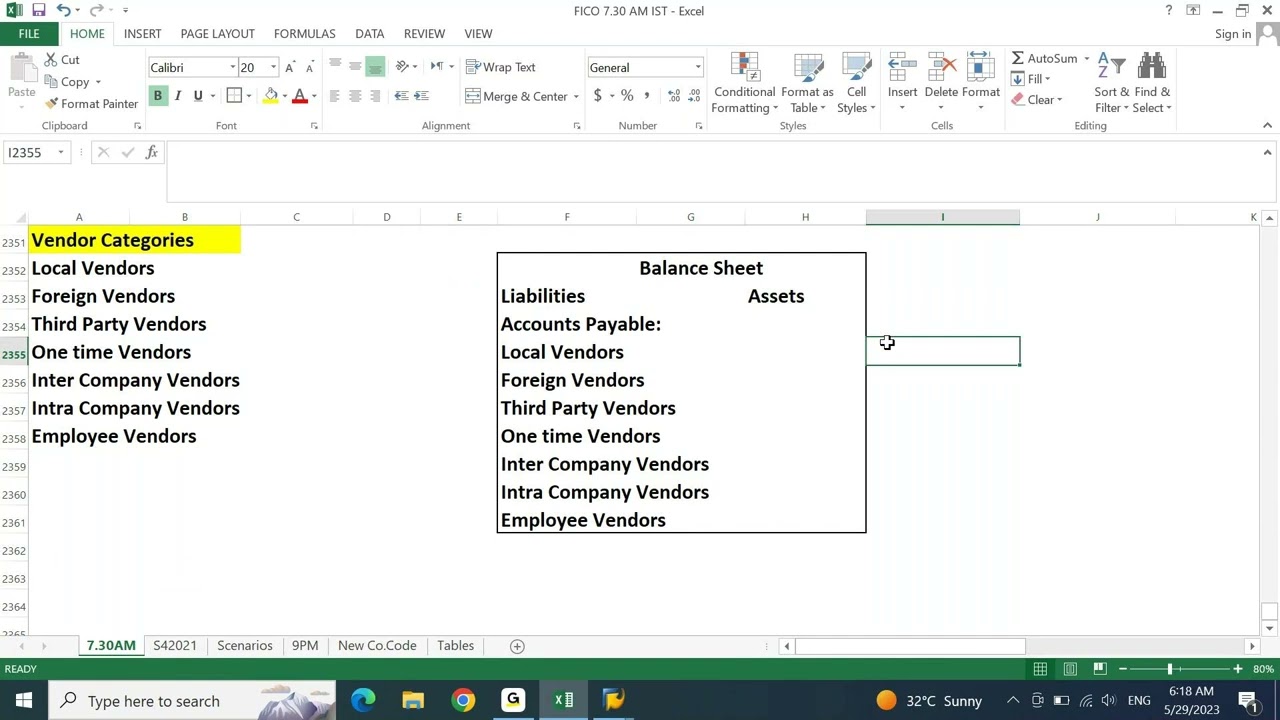The height and width of the screenshot is (720, 1280).
Task: Open General number format dropdown
Action: 698,67
